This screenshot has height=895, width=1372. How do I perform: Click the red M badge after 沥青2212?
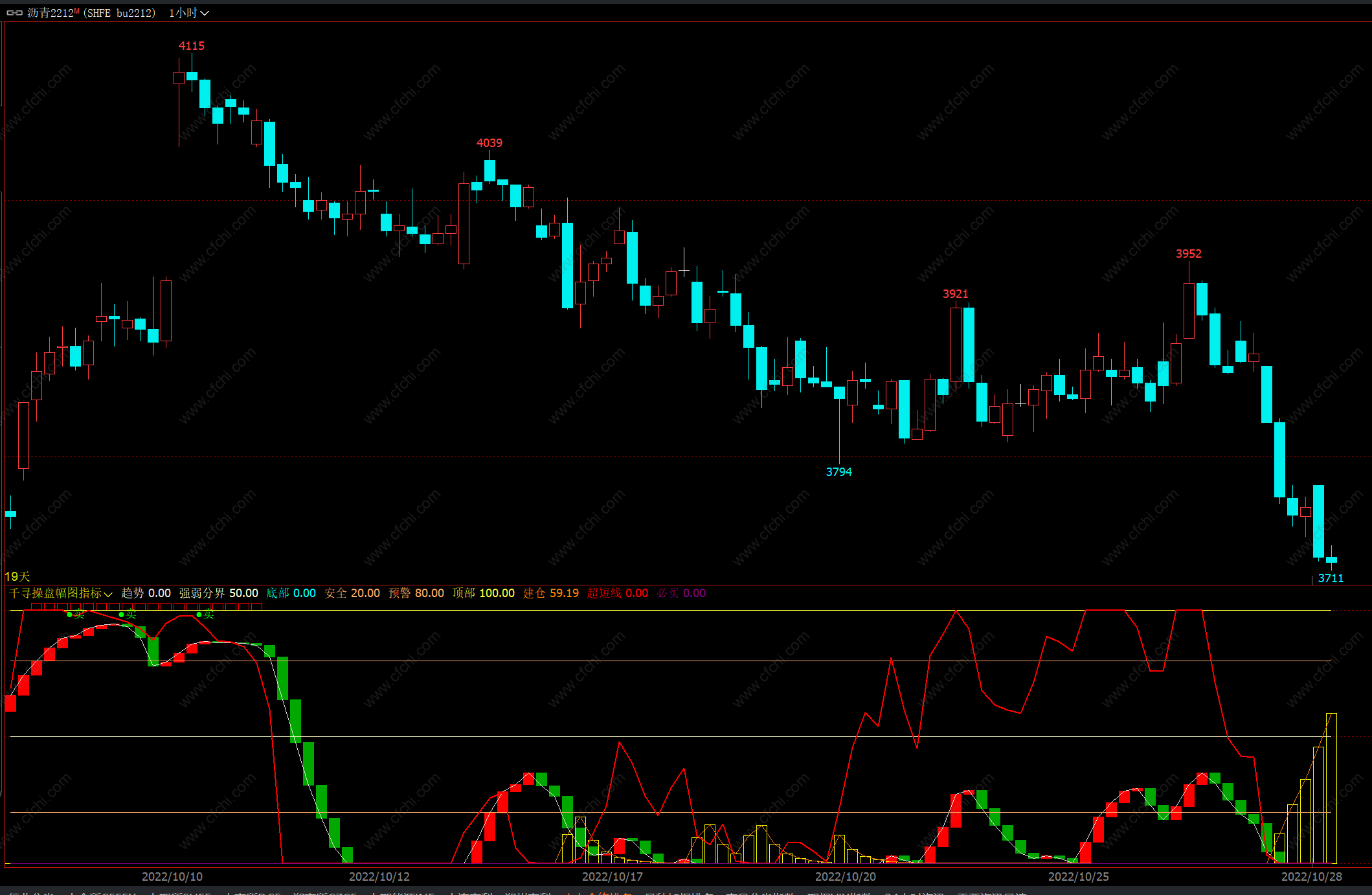coord(77,11)
